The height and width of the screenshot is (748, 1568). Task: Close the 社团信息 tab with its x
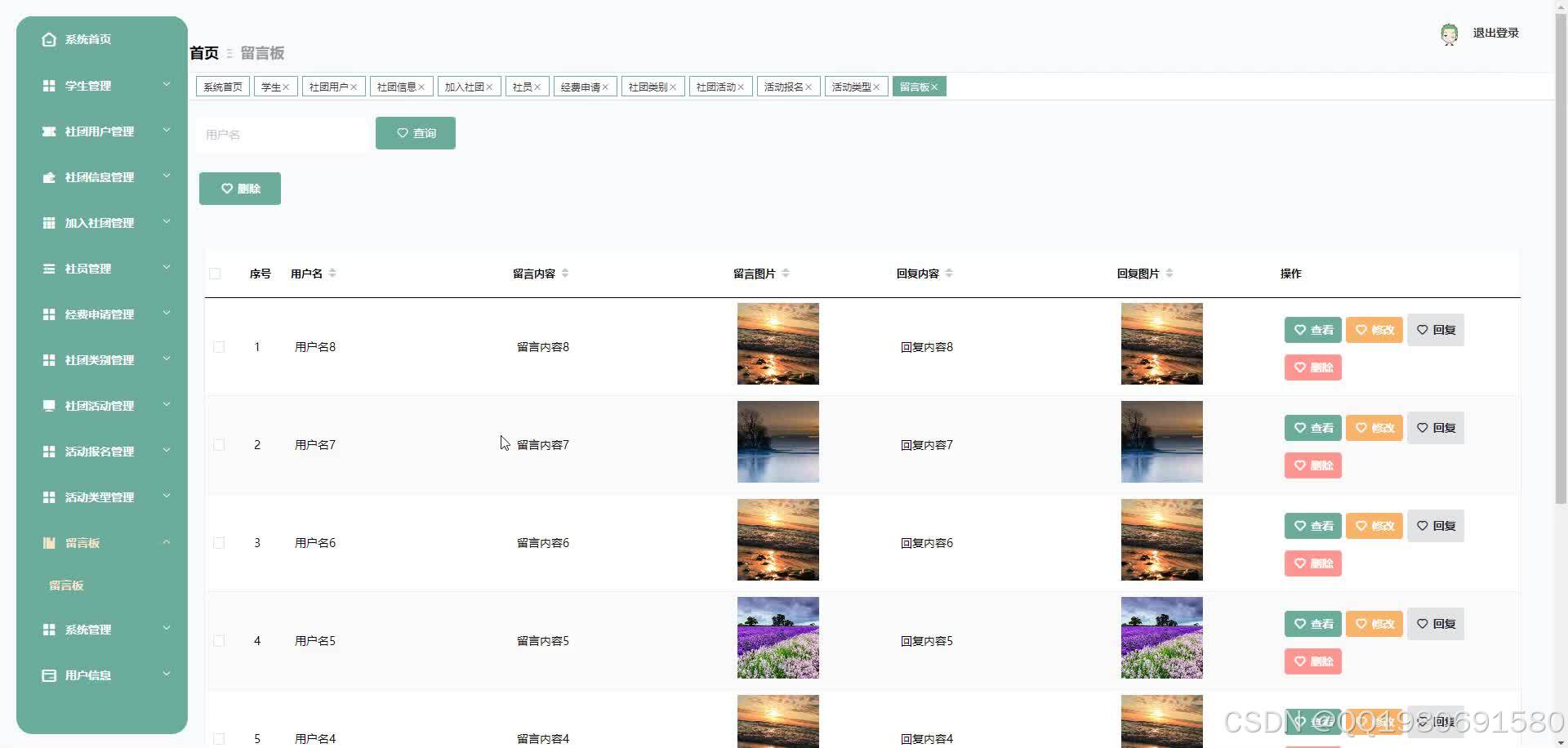[421, 87]
